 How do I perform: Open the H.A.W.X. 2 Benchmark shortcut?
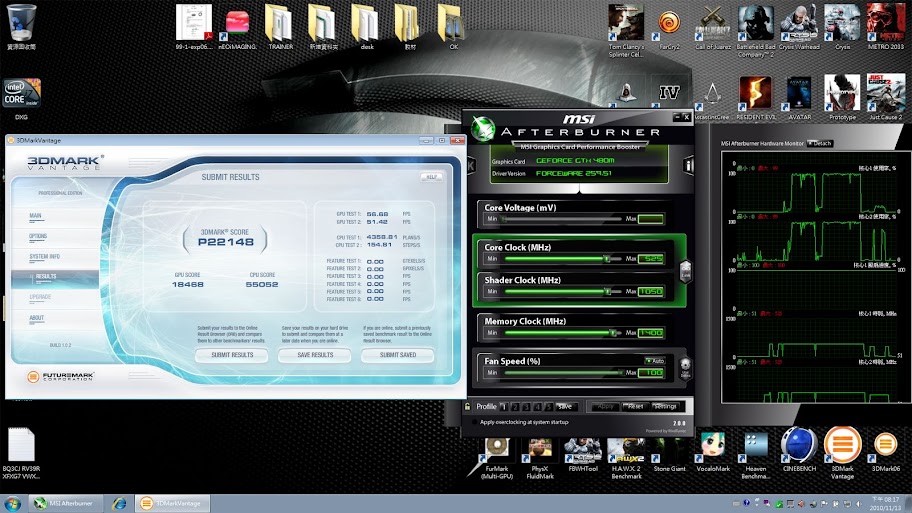[x=626, y=458]
